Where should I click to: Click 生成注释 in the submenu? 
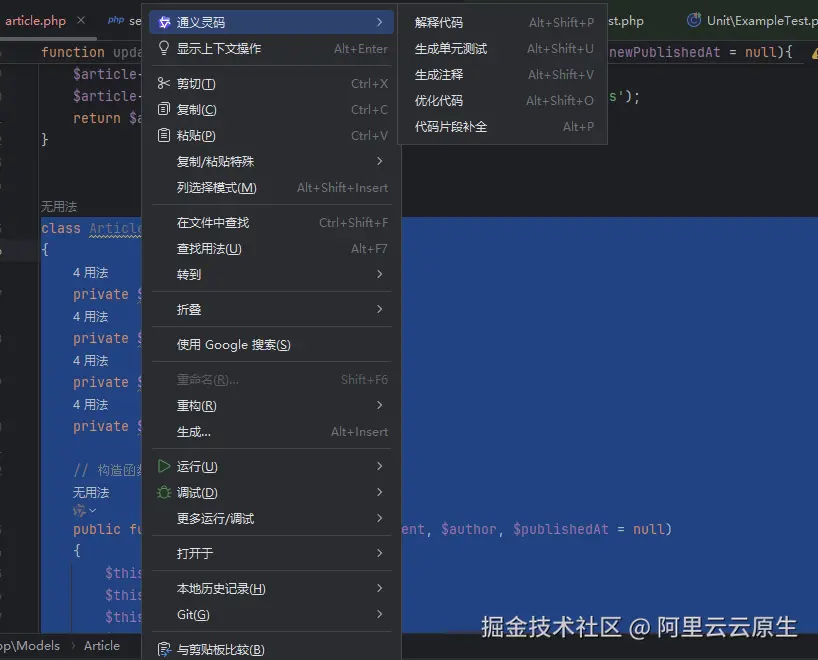tap(502, 75)
